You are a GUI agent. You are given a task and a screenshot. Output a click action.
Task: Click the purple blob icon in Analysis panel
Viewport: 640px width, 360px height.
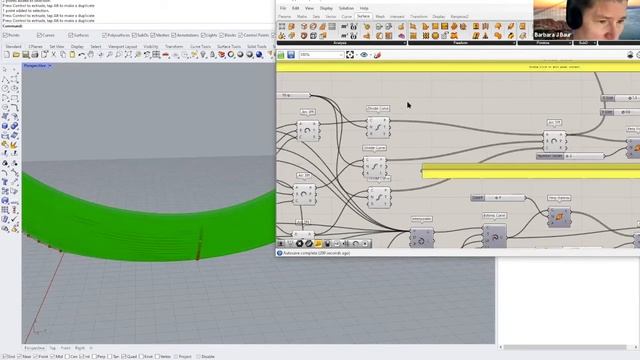401,36
